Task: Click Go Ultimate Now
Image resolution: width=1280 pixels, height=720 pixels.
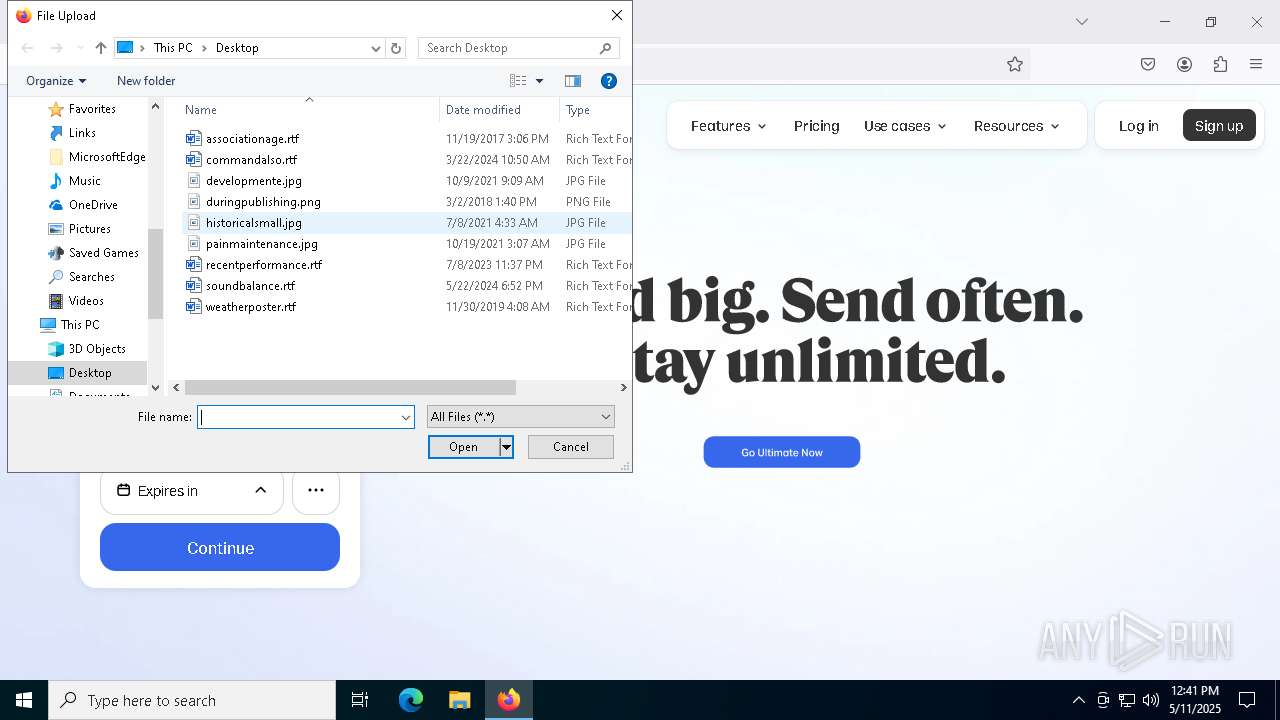Action: 782,452
